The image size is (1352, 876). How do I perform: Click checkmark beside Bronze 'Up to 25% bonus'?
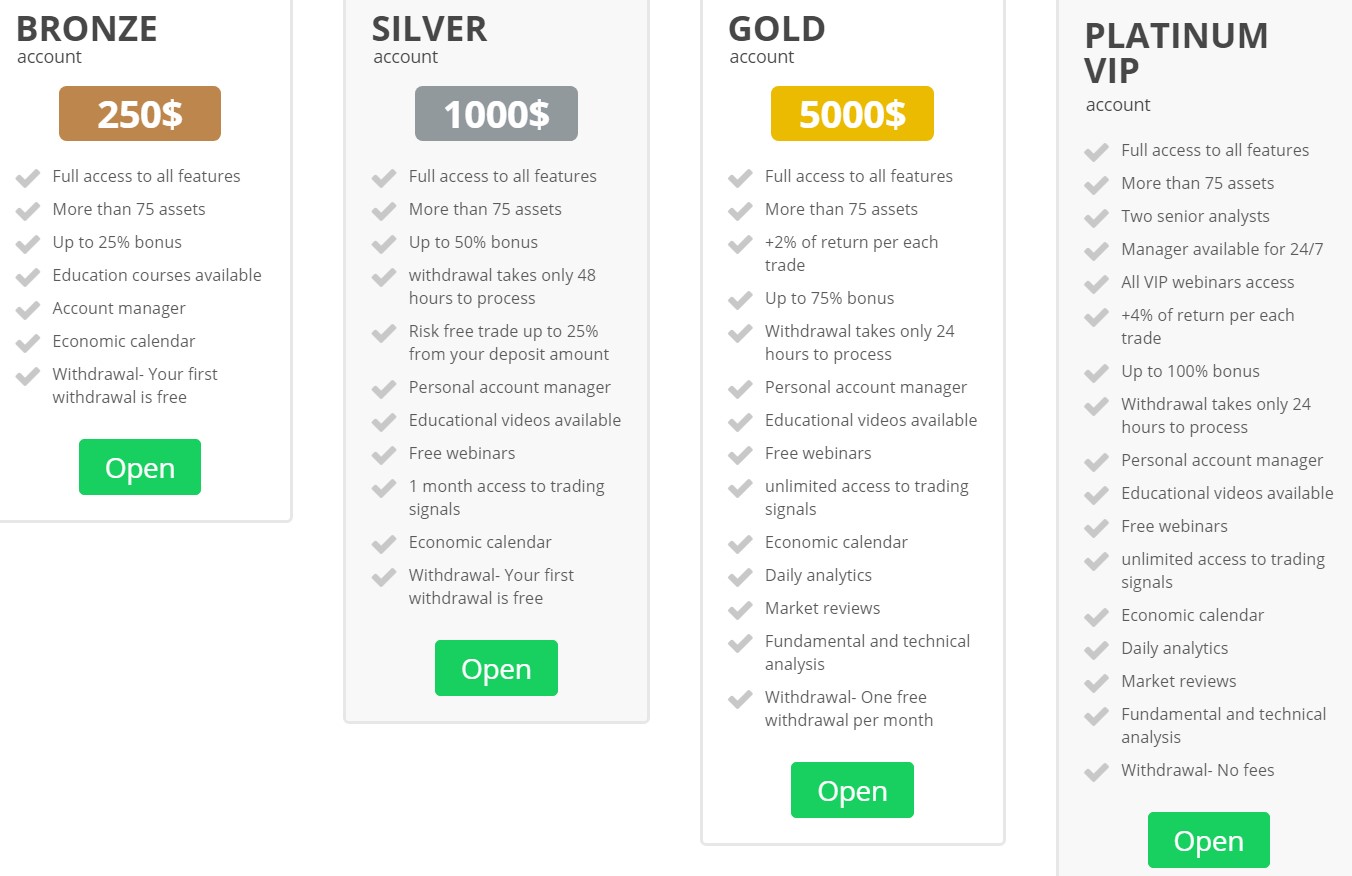coord(28,244)
